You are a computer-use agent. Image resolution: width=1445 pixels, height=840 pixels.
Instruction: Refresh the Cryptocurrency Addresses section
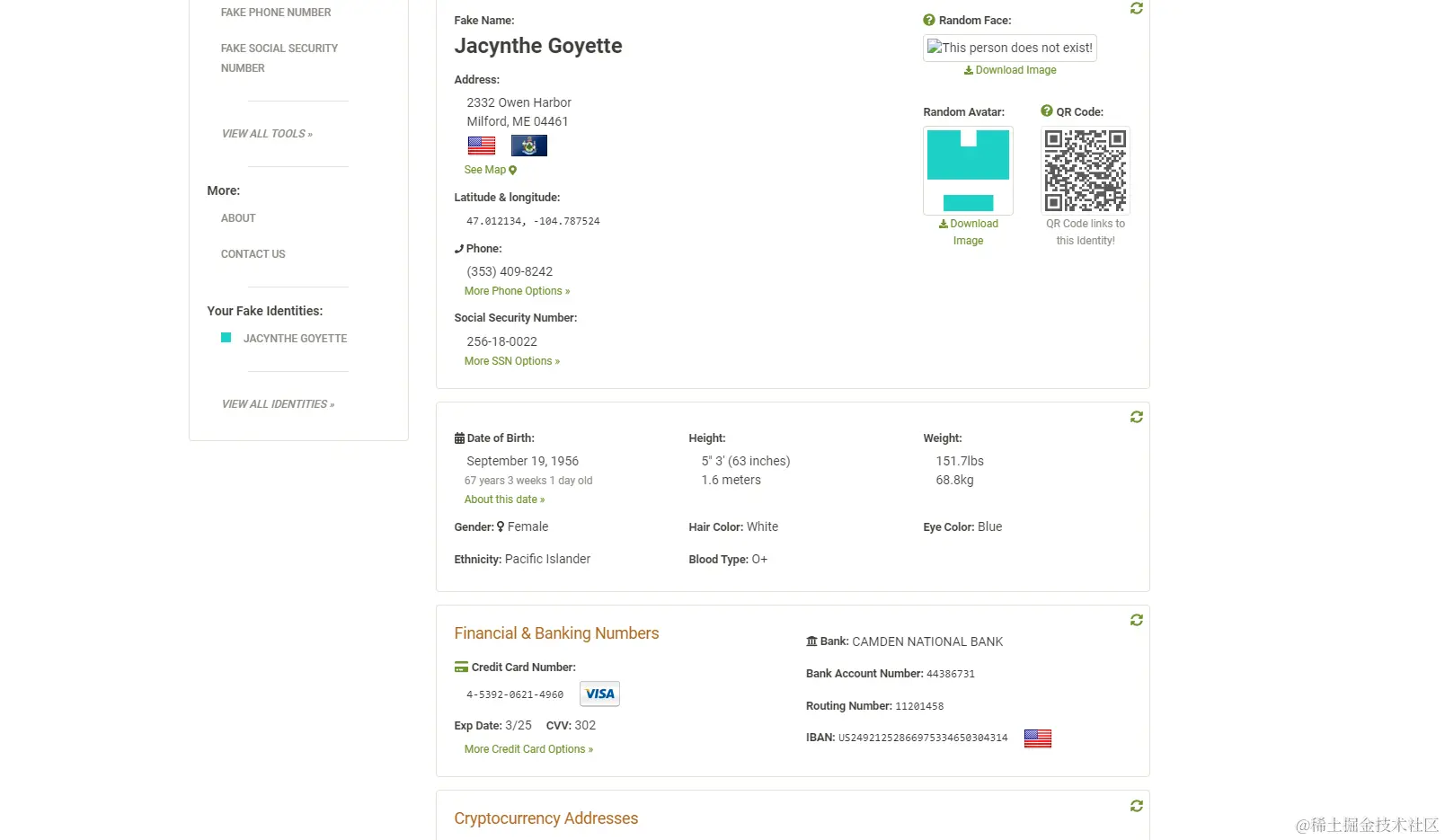coord(1137,806)
